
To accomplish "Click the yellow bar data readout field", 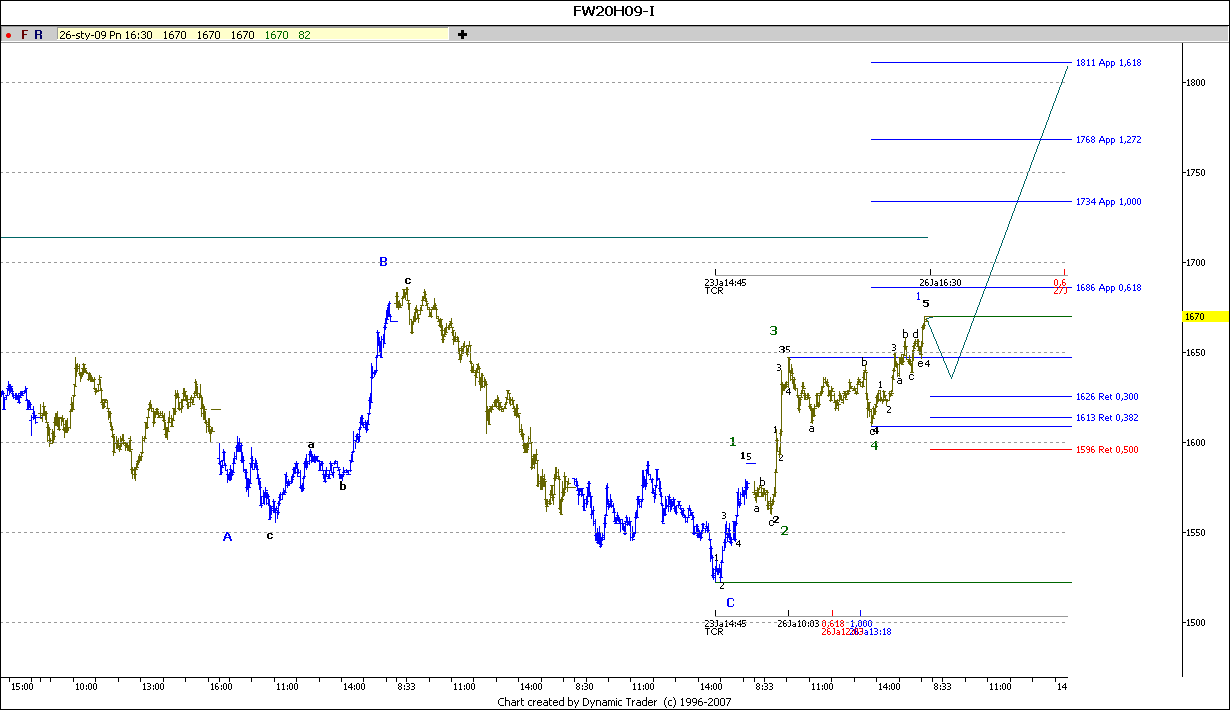I will [252, 34].
